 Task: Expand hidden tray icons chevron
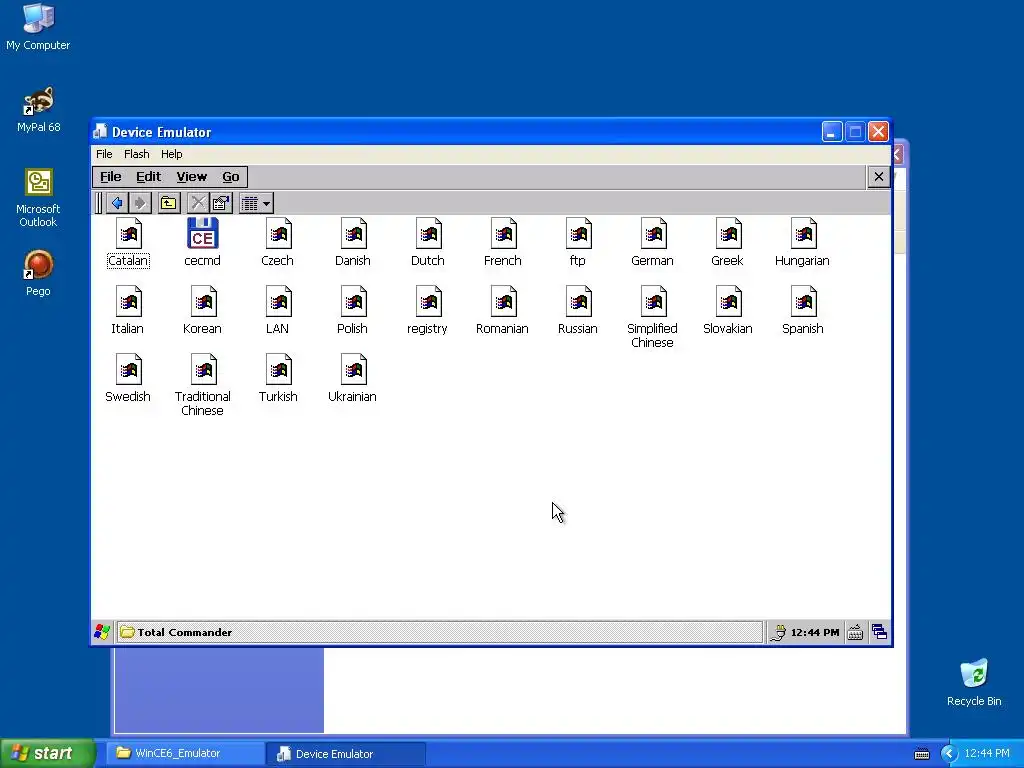point(949,754)
